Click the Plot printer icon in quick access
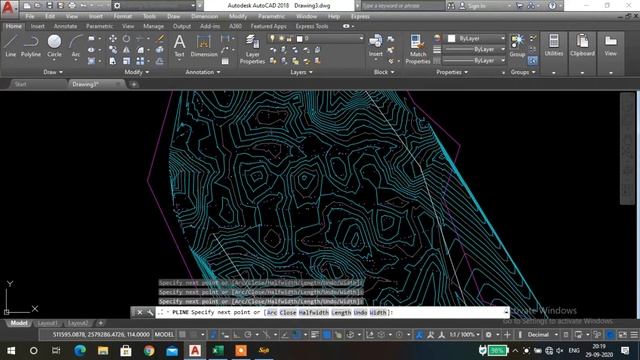 click(72, 6)
